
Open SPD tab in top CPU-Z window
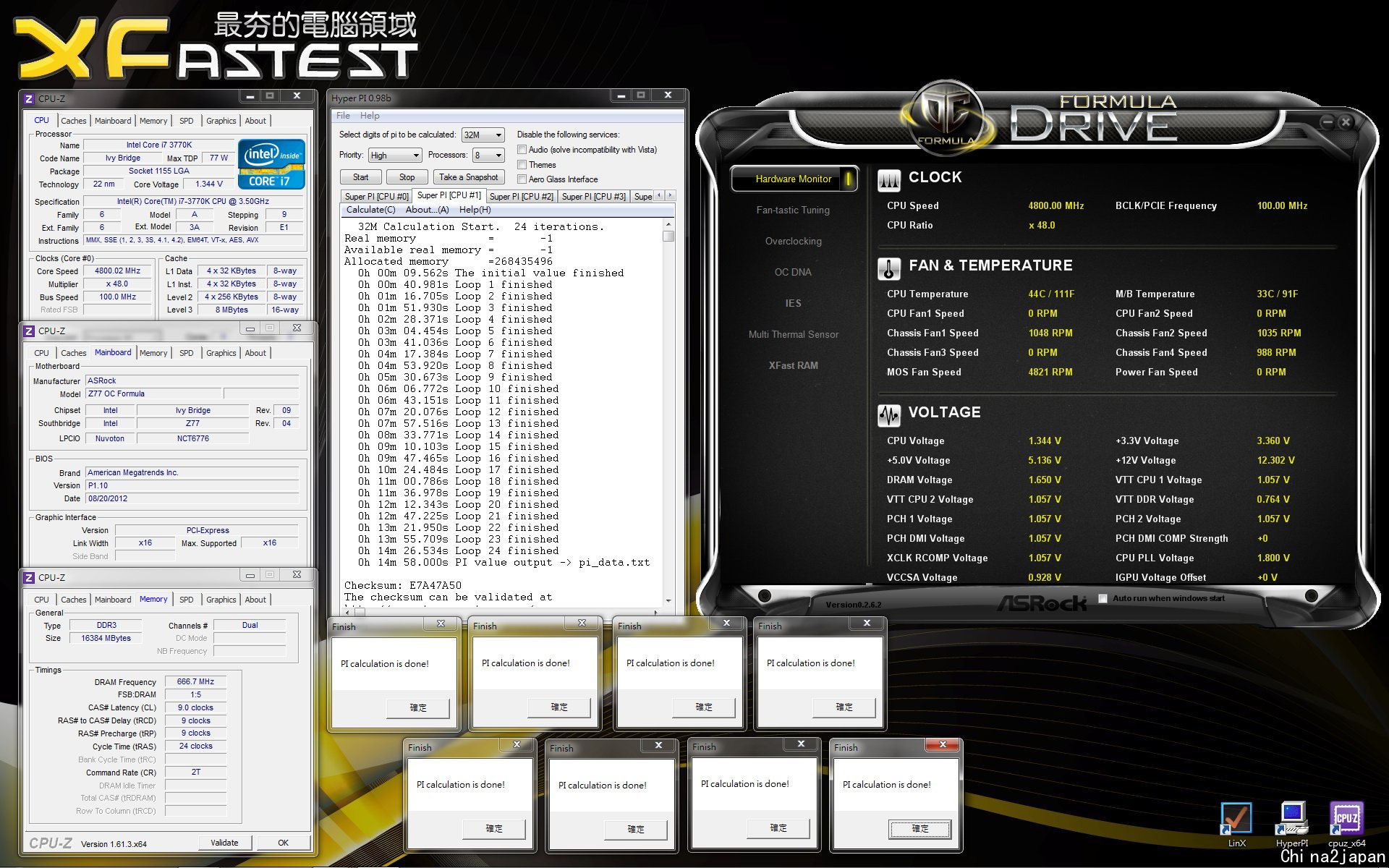187,121
